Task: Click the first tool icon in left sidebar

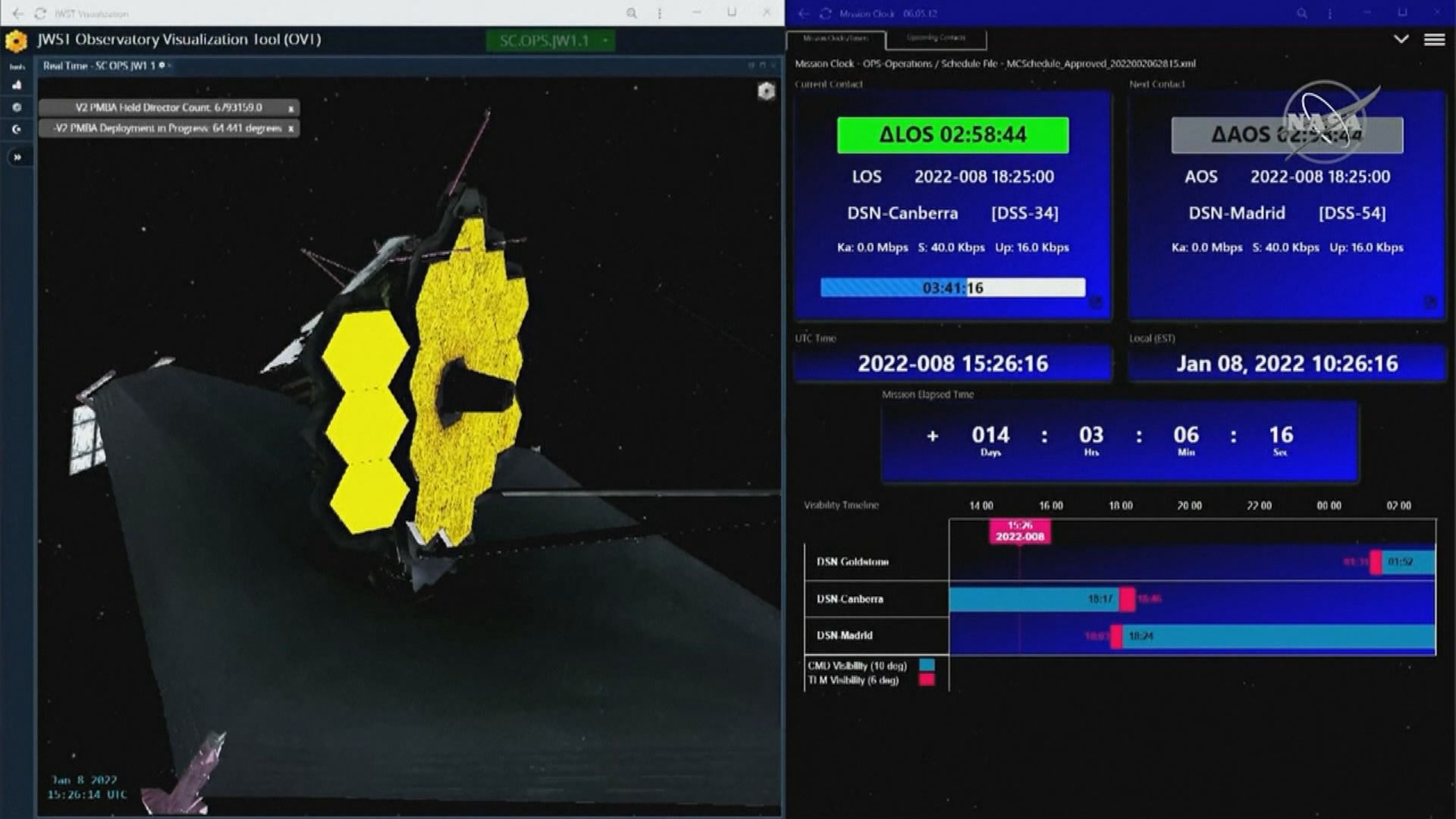Action: [x=17, y=85]
